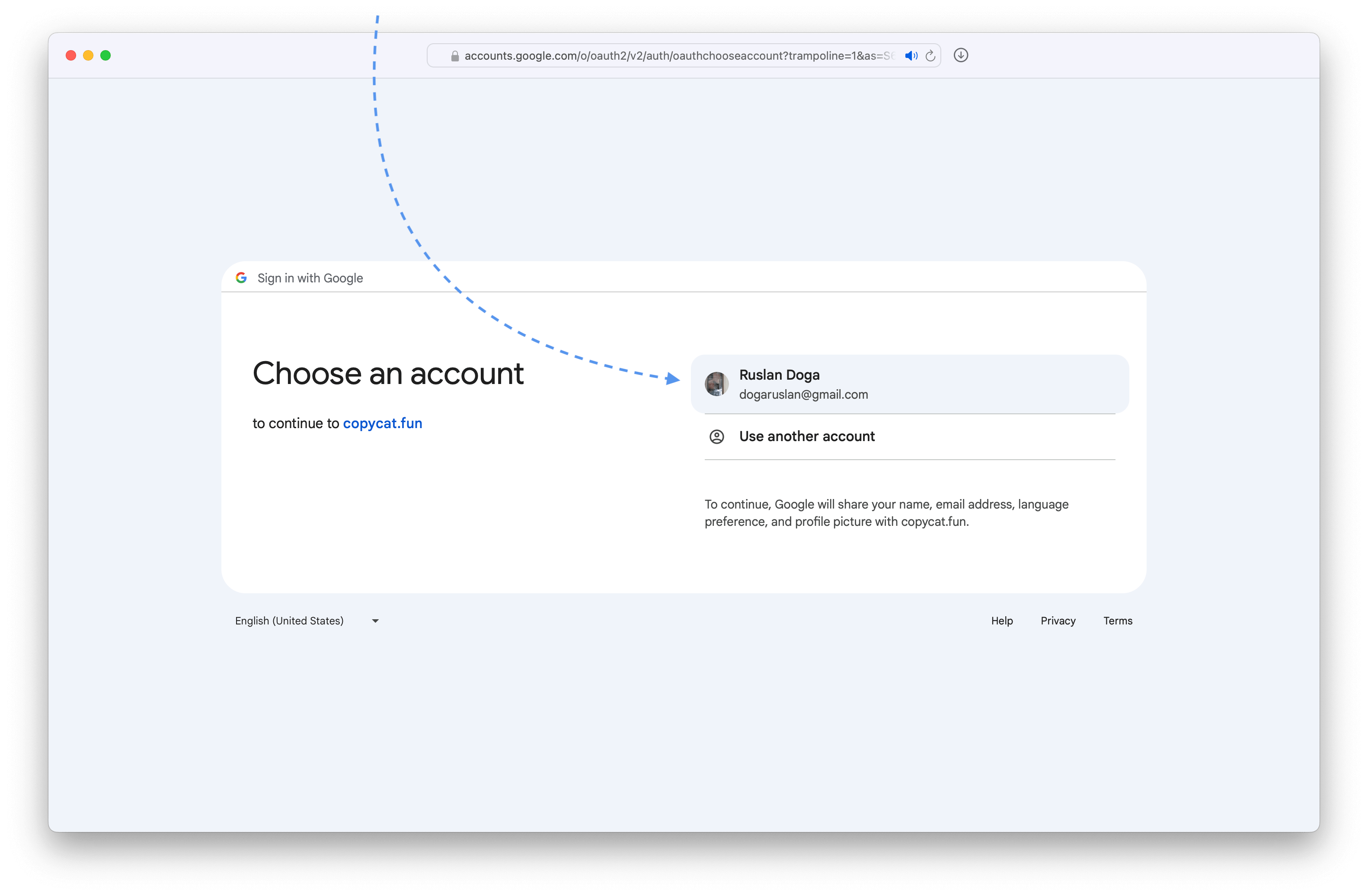The width and height of the screenshot is (1368, 896).
Task: Click Ruslan Doga's profile avatar
Action: [x=716, y=384]
